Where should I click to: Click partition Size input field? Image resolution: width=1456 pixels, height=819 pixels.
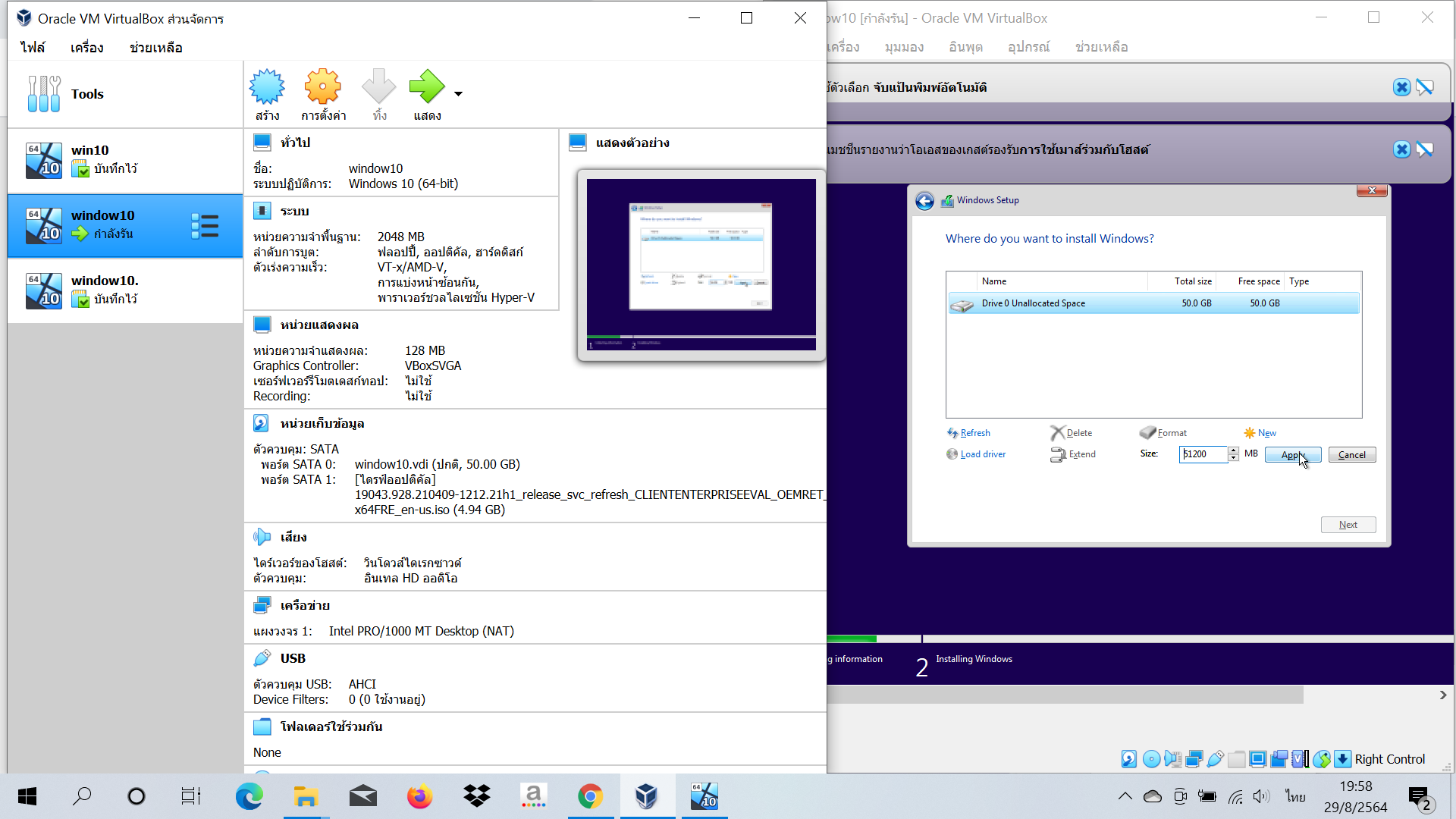tap(1203, 454)
